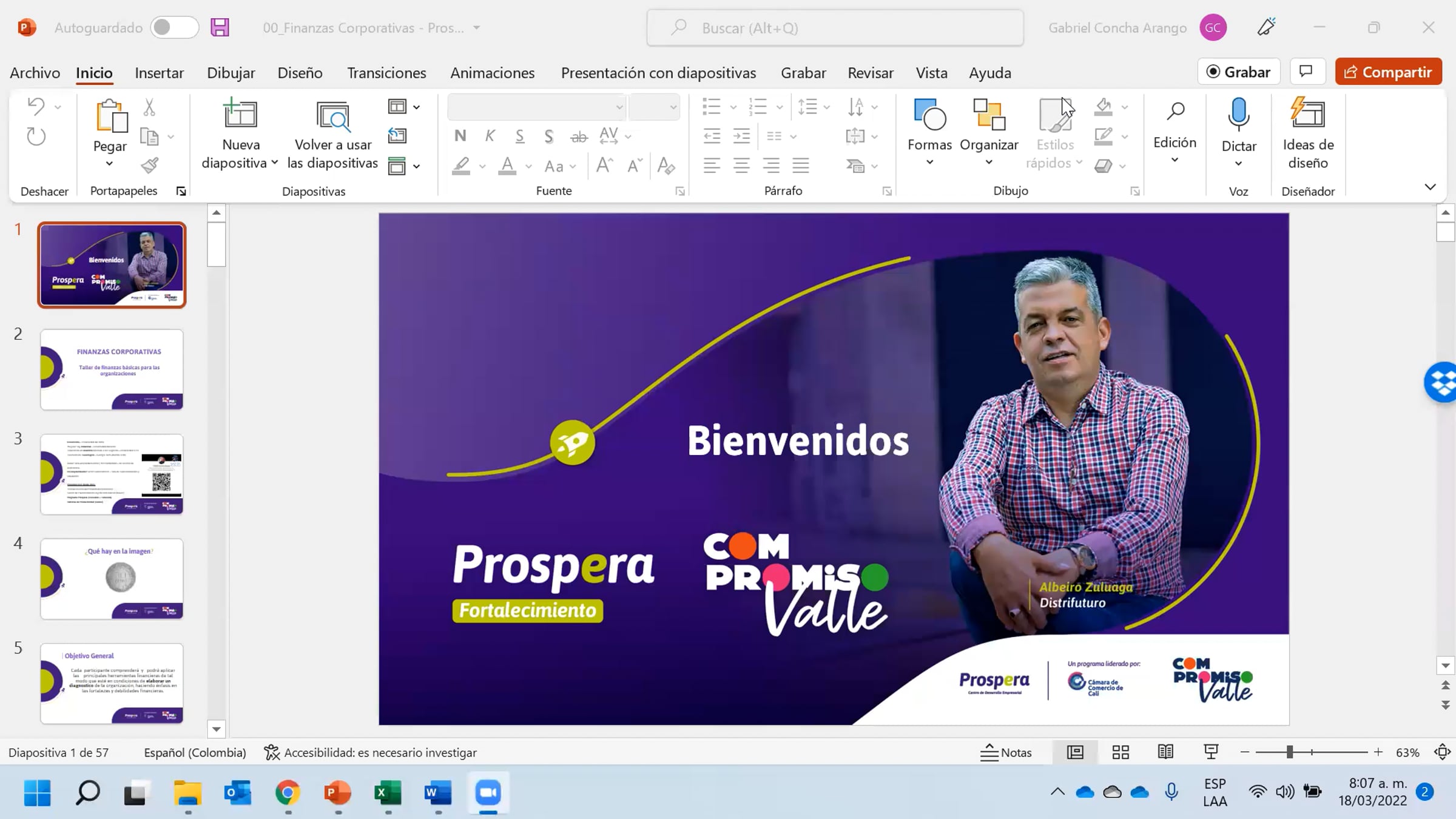Open the Archivo menu
The height and width of the screenshot is (819, 1456).
point(35,73)
